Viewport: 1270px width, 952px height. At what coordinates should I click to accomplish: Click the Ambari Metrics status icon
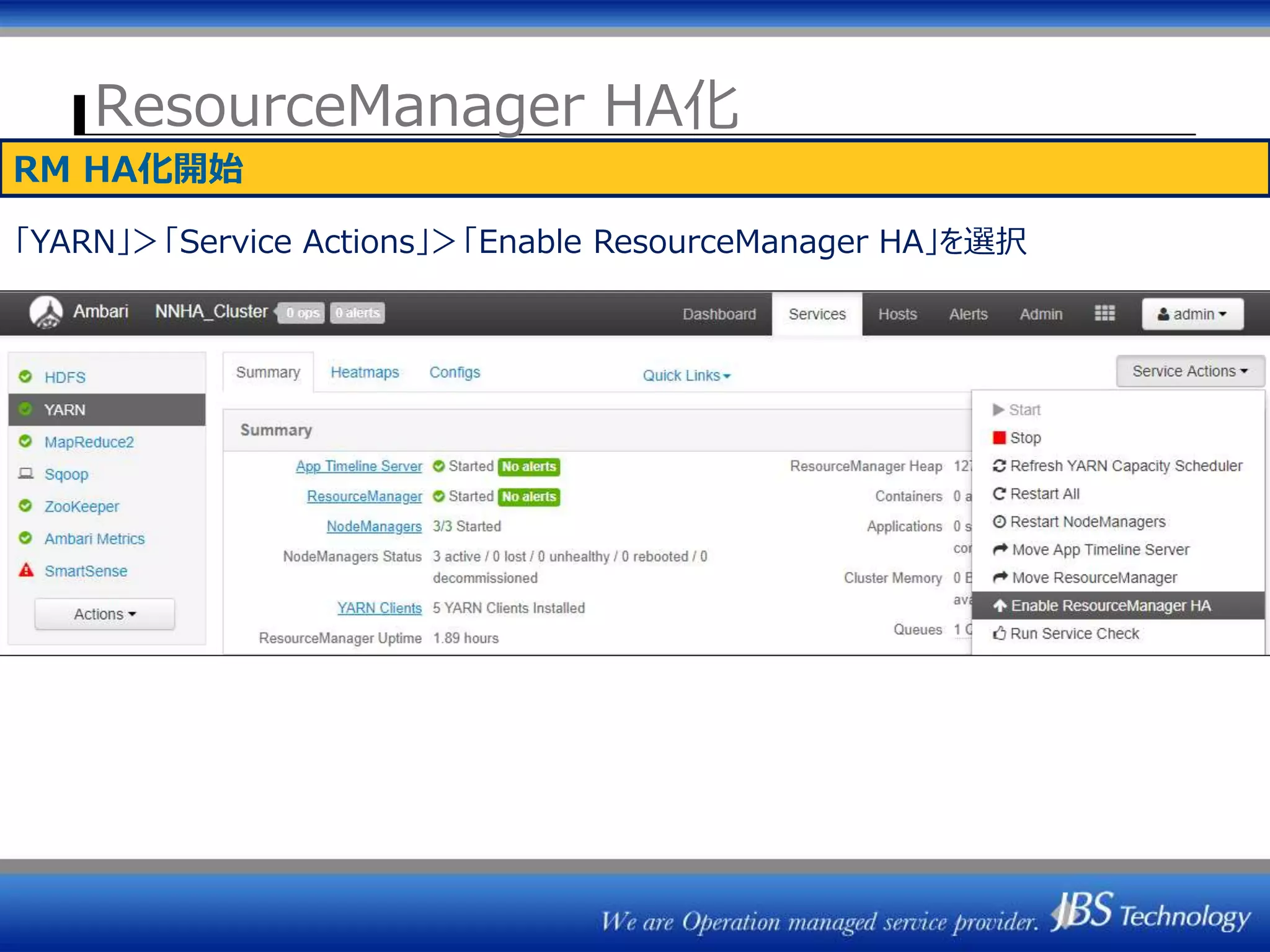pyautogui.click(x=25, y=537)
